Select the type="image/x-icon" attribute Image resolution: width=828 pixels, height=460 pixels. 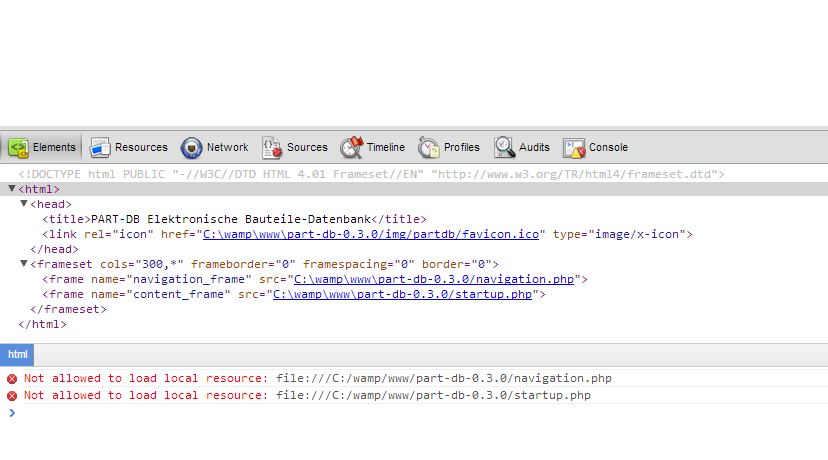[x=619, y=234]
